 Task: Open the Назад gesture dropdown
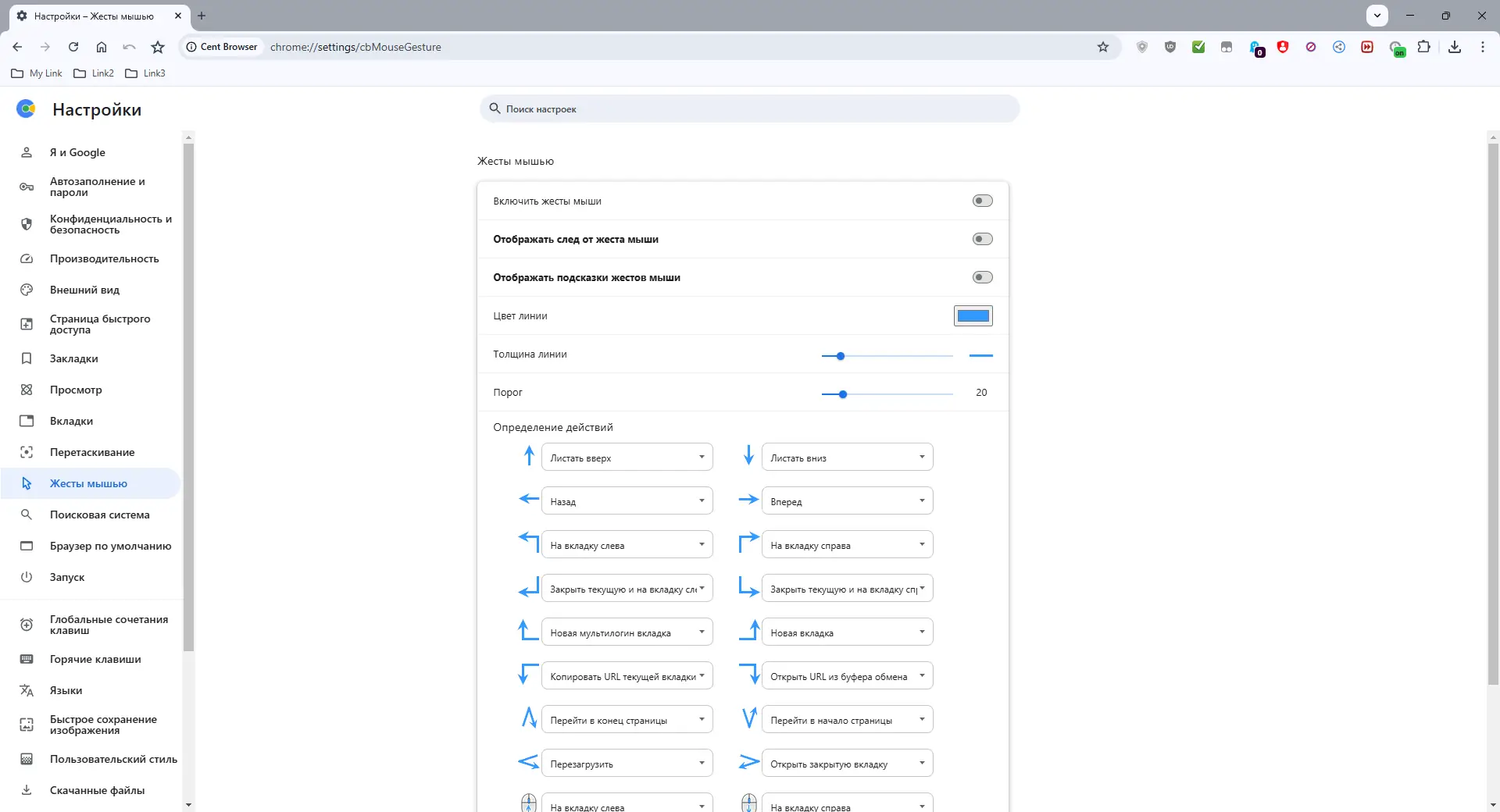click(627, 501)
